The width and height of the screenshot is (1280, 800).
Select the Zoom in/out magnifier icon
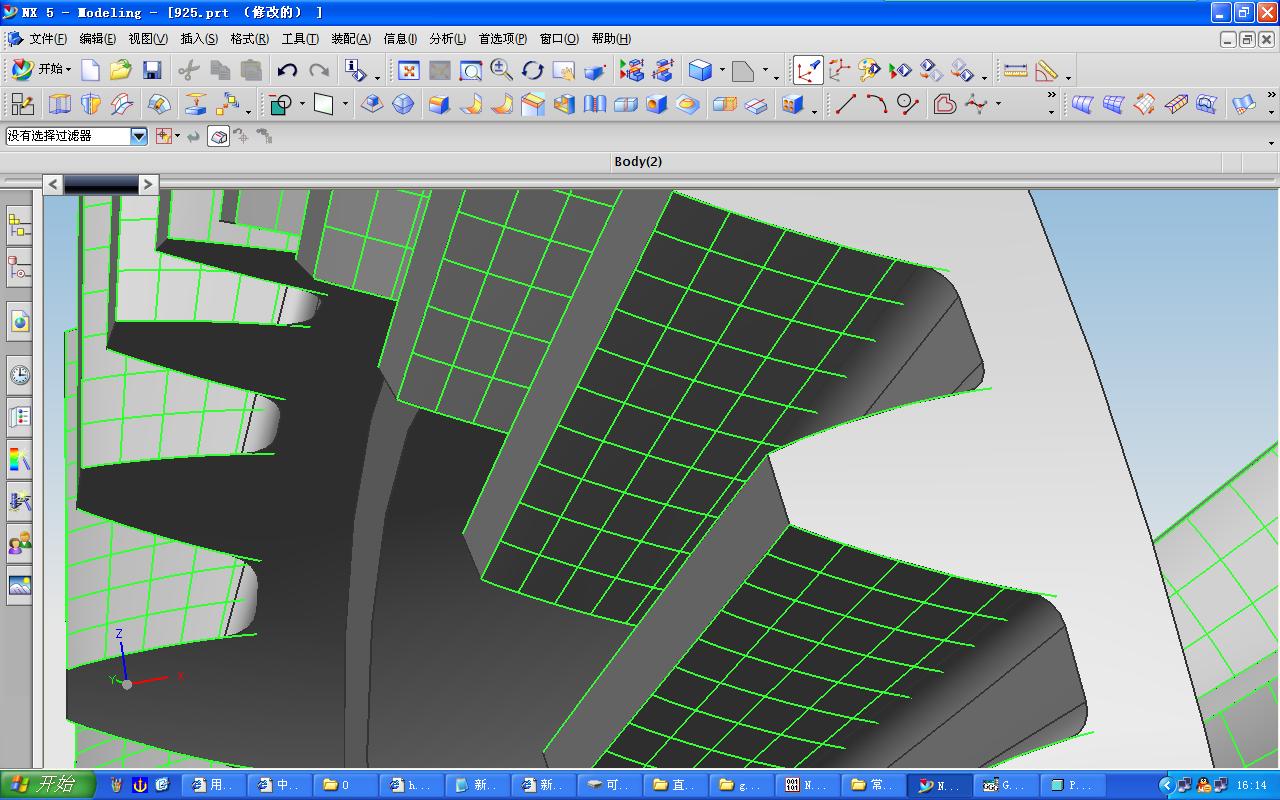click(x=501, y=70)
